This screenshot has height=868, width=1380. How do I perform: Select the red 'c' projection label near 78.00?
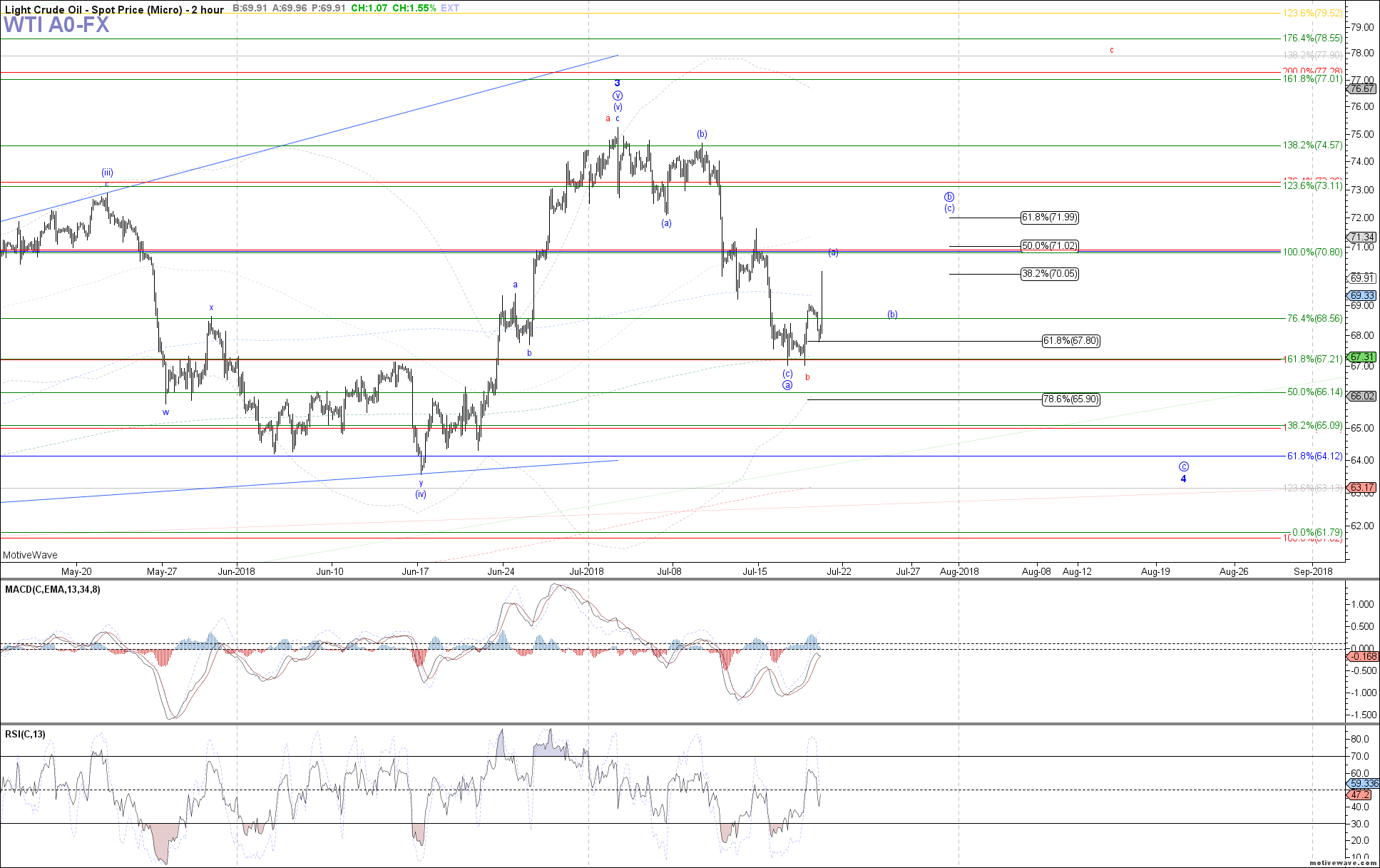tap(1112, 50)
